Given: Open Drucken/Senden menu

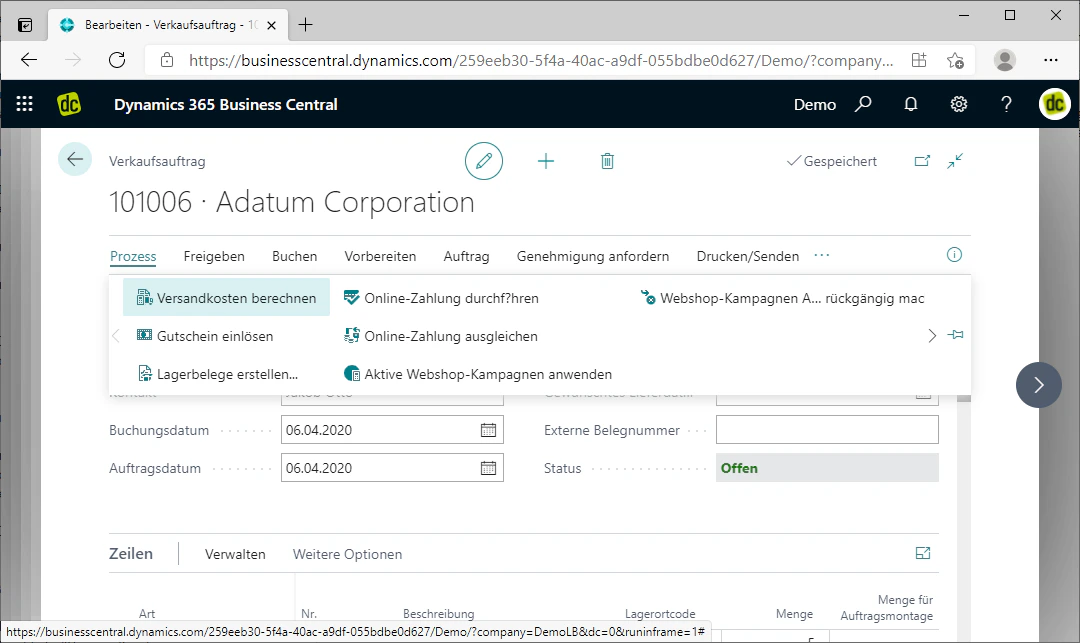Looking at the screenshot, I should 748,256.
